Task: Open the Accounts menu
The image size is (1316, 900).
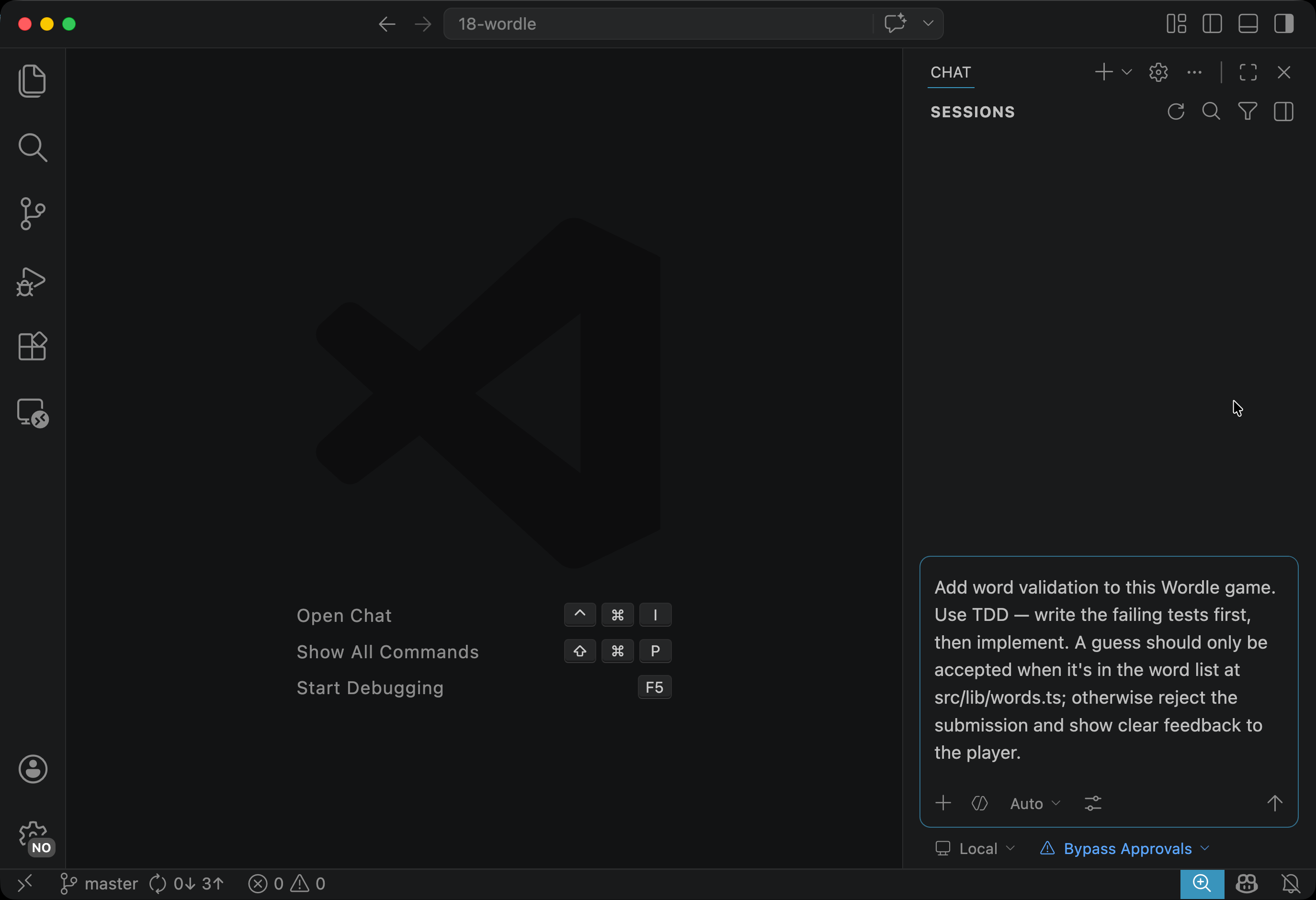Action: point(33,769)
